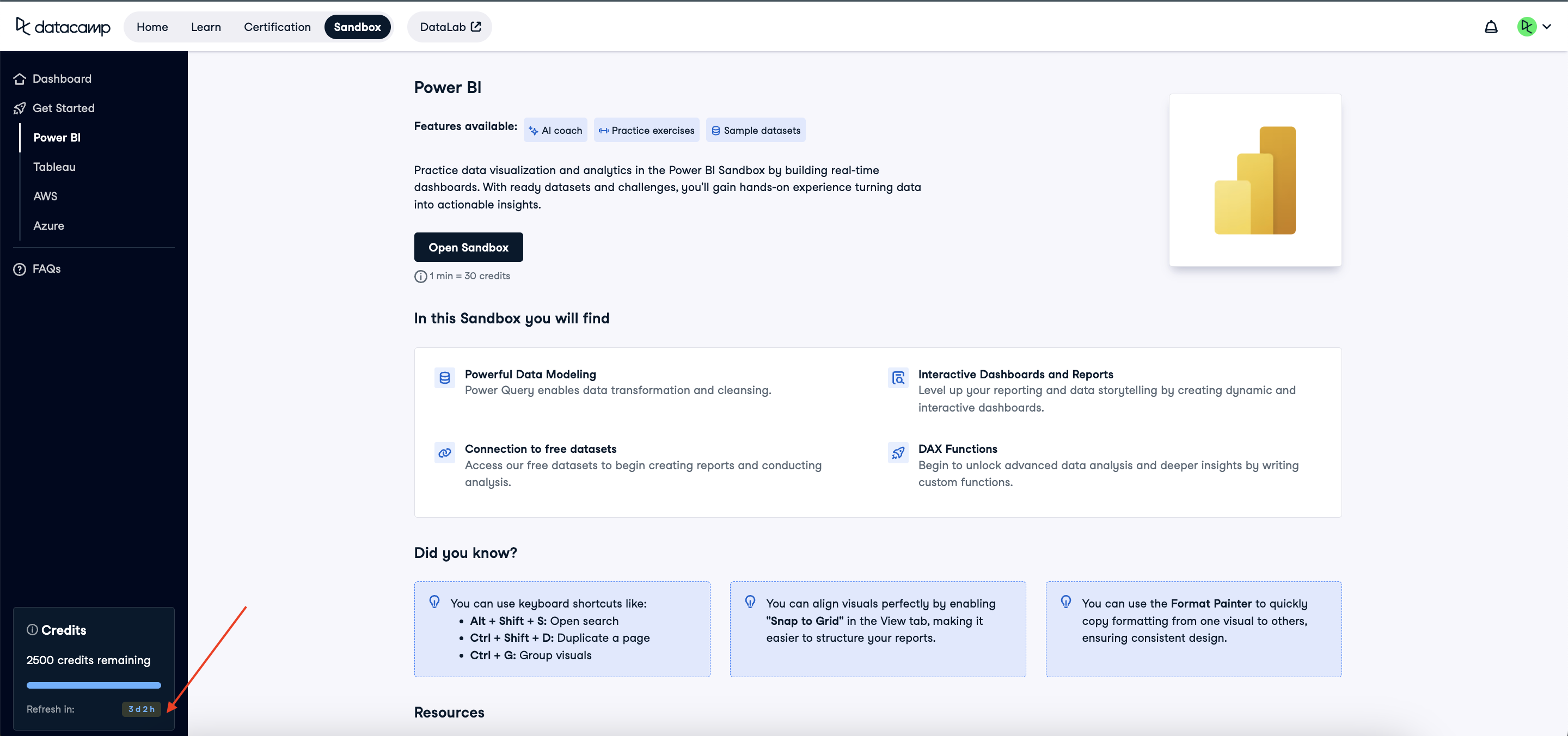Screen dimensions: 1568x736
Task: Expand the account menu chevron
Action: point(1547,27)
